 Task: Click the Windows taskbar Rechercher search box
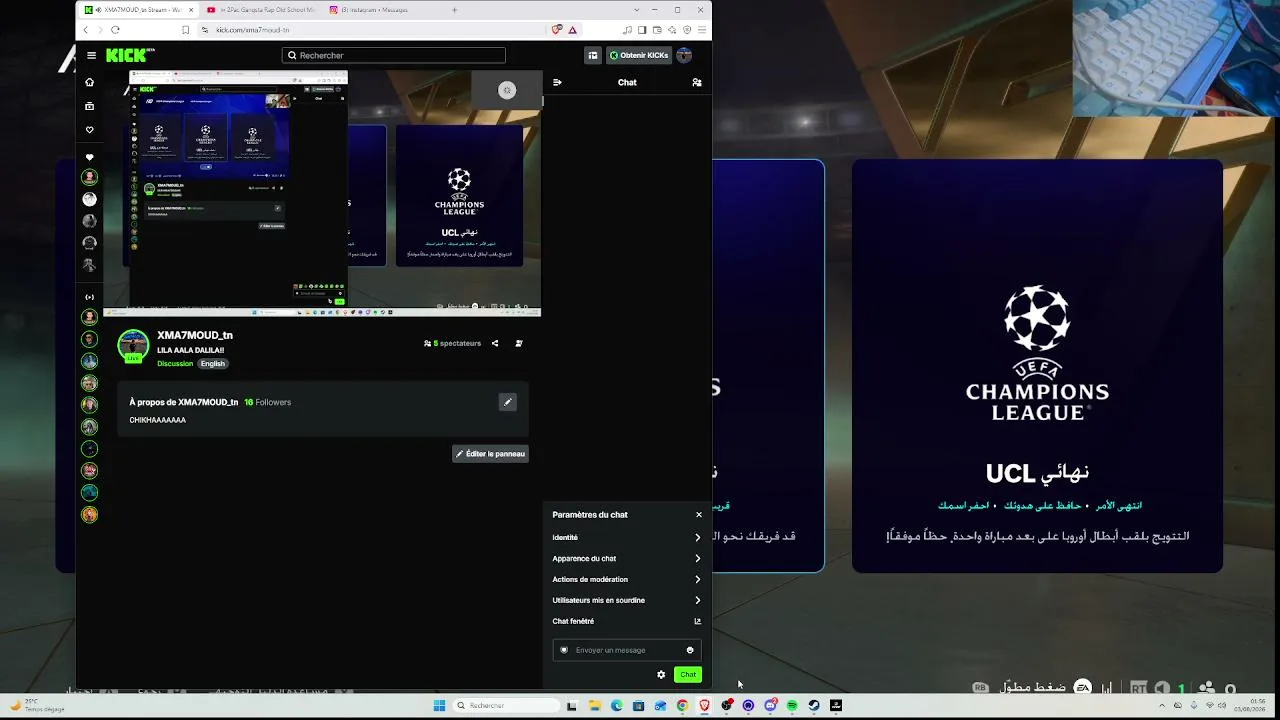point(508,706)
